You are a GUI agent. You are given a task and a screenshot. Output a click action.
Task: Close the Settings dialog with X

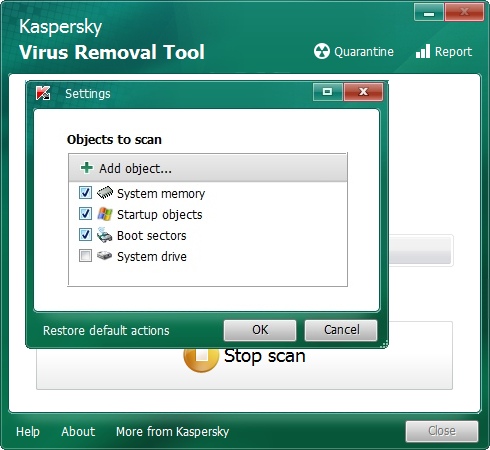[363, 92]
